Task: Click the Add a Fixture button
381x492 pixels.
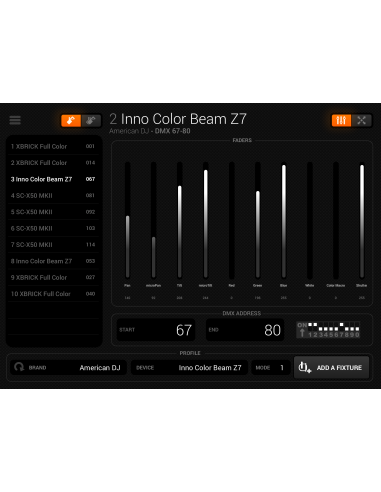Action: [x=331, y=367]
